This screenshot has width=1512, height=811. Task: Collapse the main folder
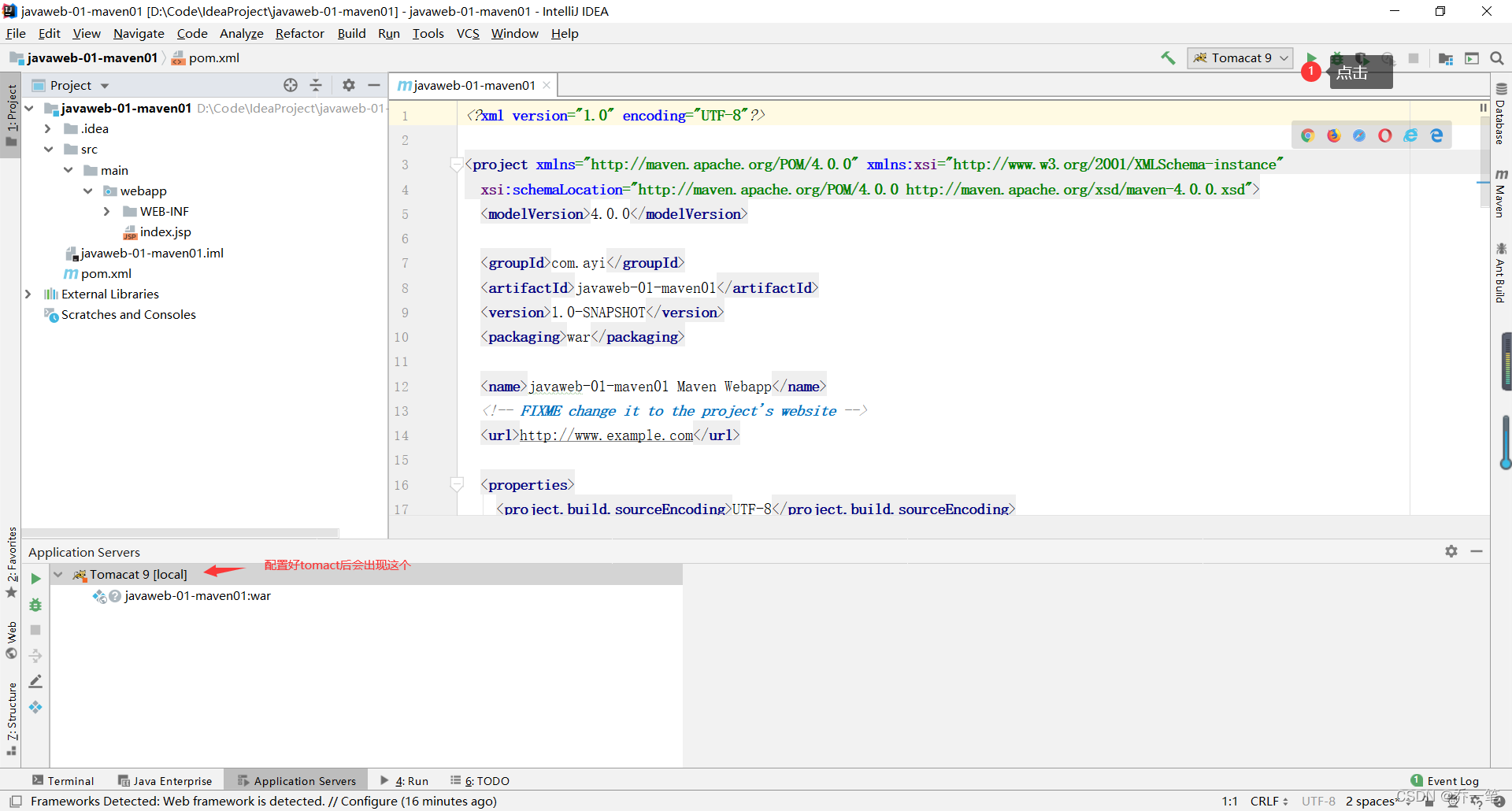point(69,170)
